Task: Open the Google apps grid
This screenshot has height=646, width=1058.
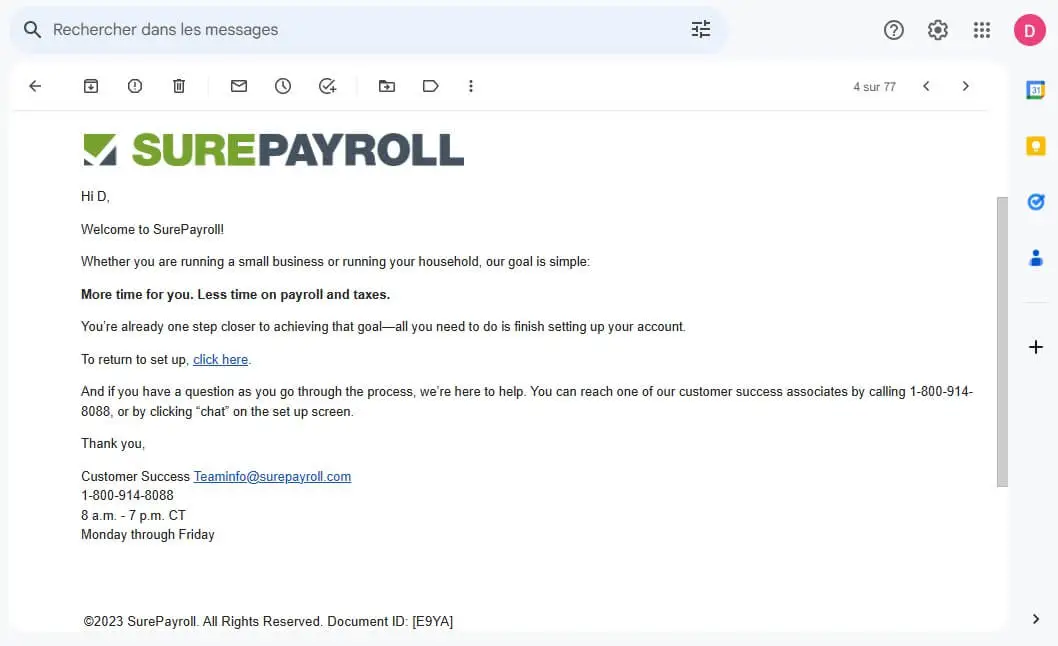Action: click(x=982, y=30)
